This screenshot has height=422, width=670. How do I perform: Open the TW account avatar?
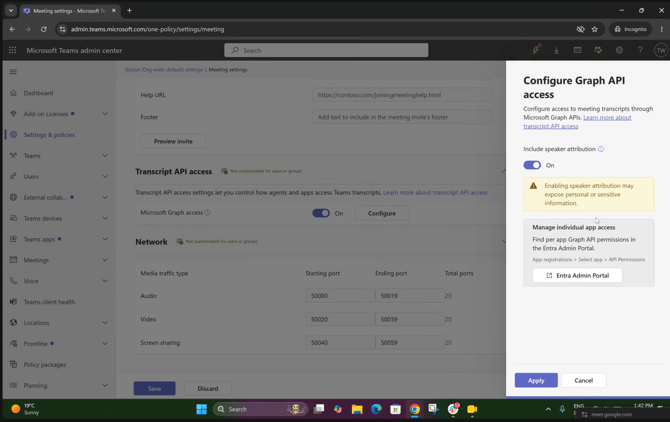[x=661, y=50]
